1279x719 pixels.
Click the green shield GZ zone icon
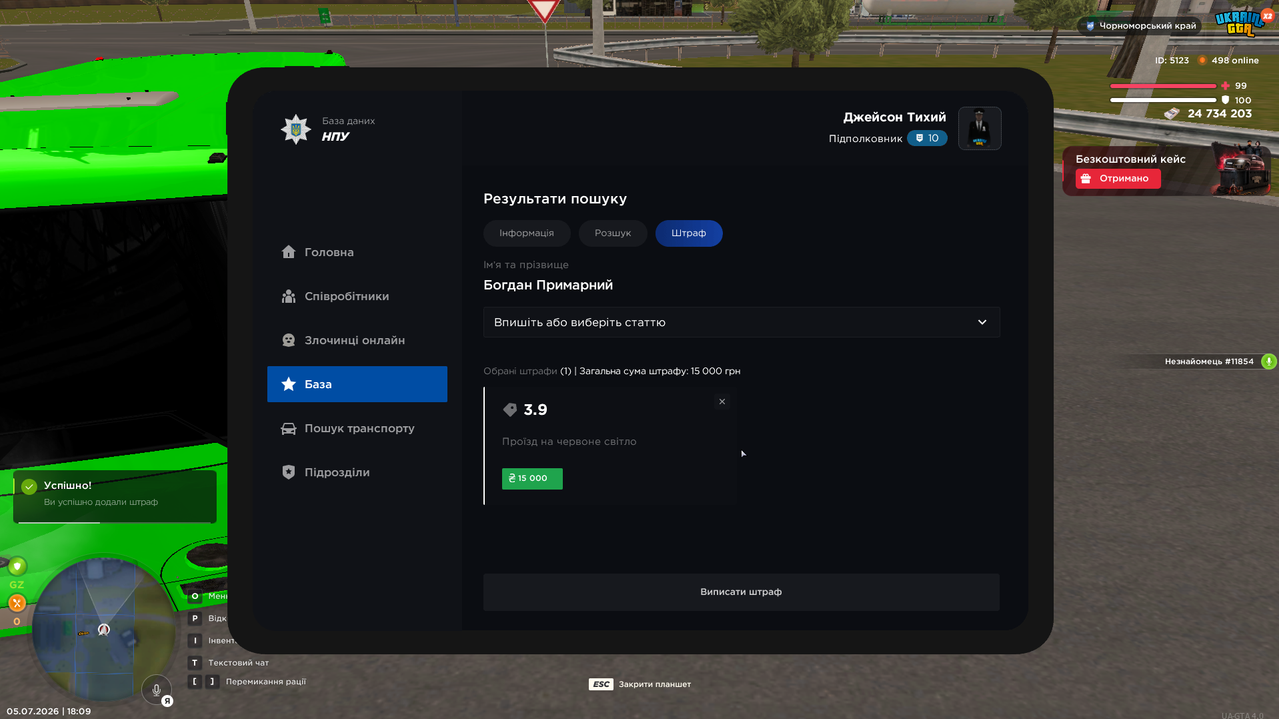pyautogui.click(x=17, y=567)
